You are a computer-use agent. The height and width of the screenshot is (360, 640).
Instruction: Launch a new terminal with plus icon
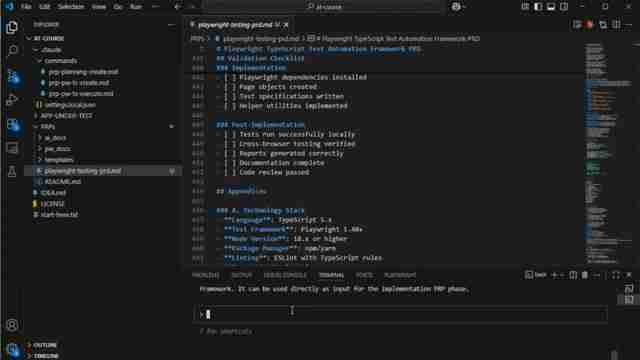pos(554,275)
